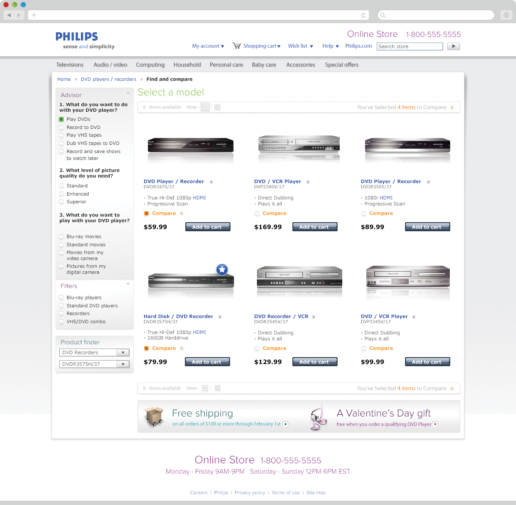Open DVD Recorders product finder dropdown
The width and height of the screenshot is (516, 505).
(x=94, y=352)
